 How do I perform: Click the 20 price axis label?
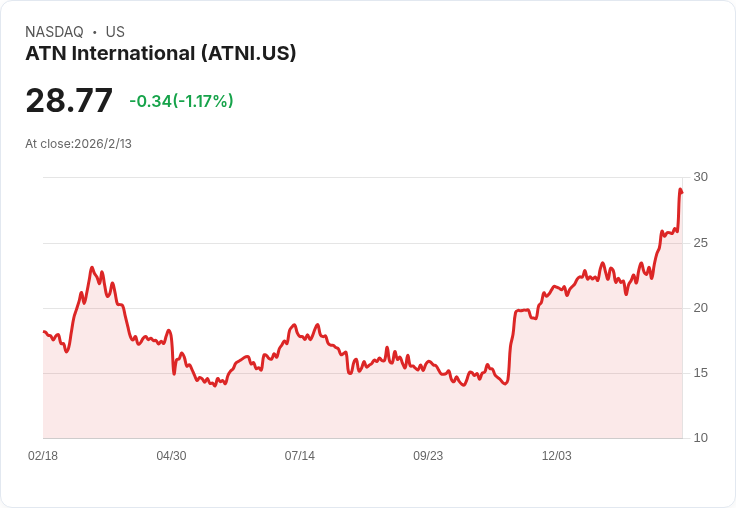click(x=700, y=308)
